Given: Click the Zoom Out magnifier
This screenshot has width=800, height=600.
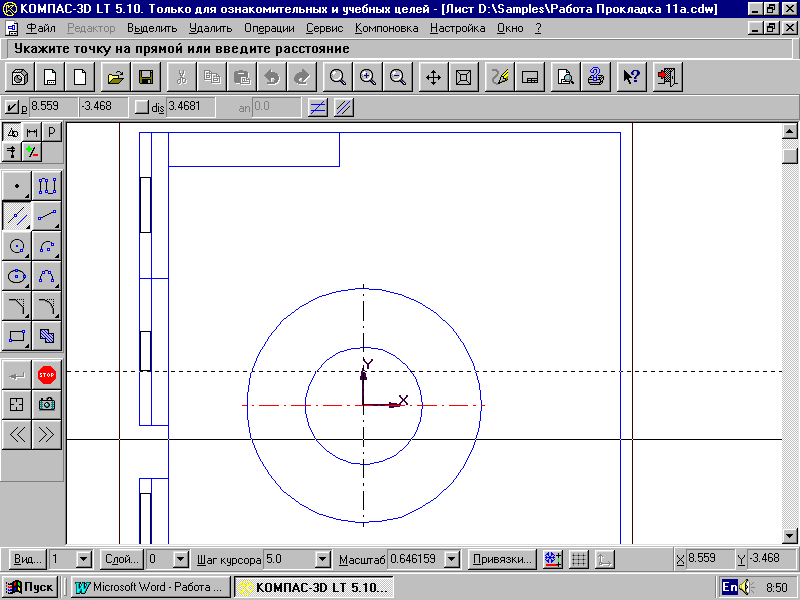Looking at the screenshot, I should click(x=398, y=77).
